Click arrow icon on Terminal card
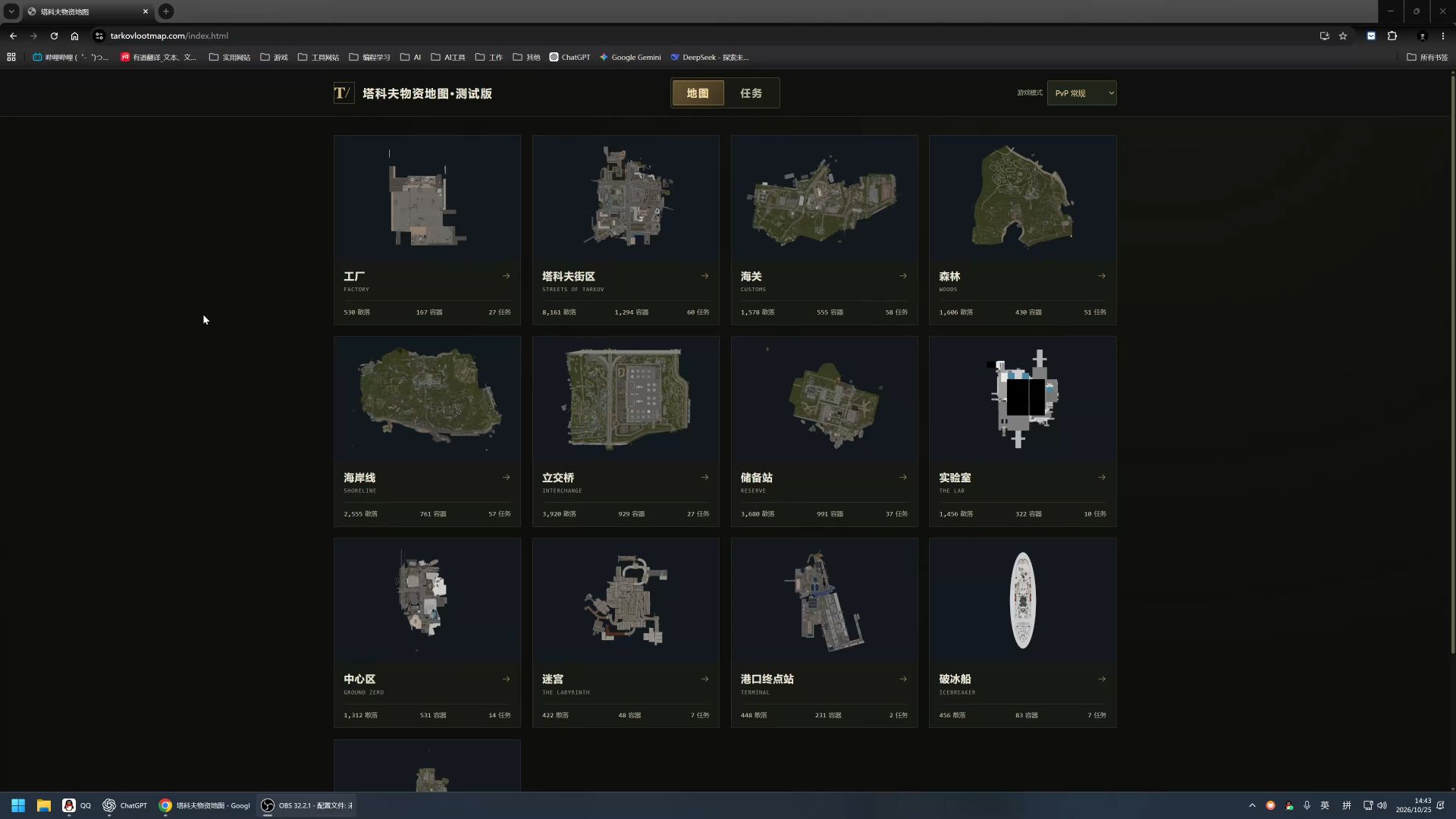Image resolution: width=1456 pixels, height=819 pixels. point(903,679)
